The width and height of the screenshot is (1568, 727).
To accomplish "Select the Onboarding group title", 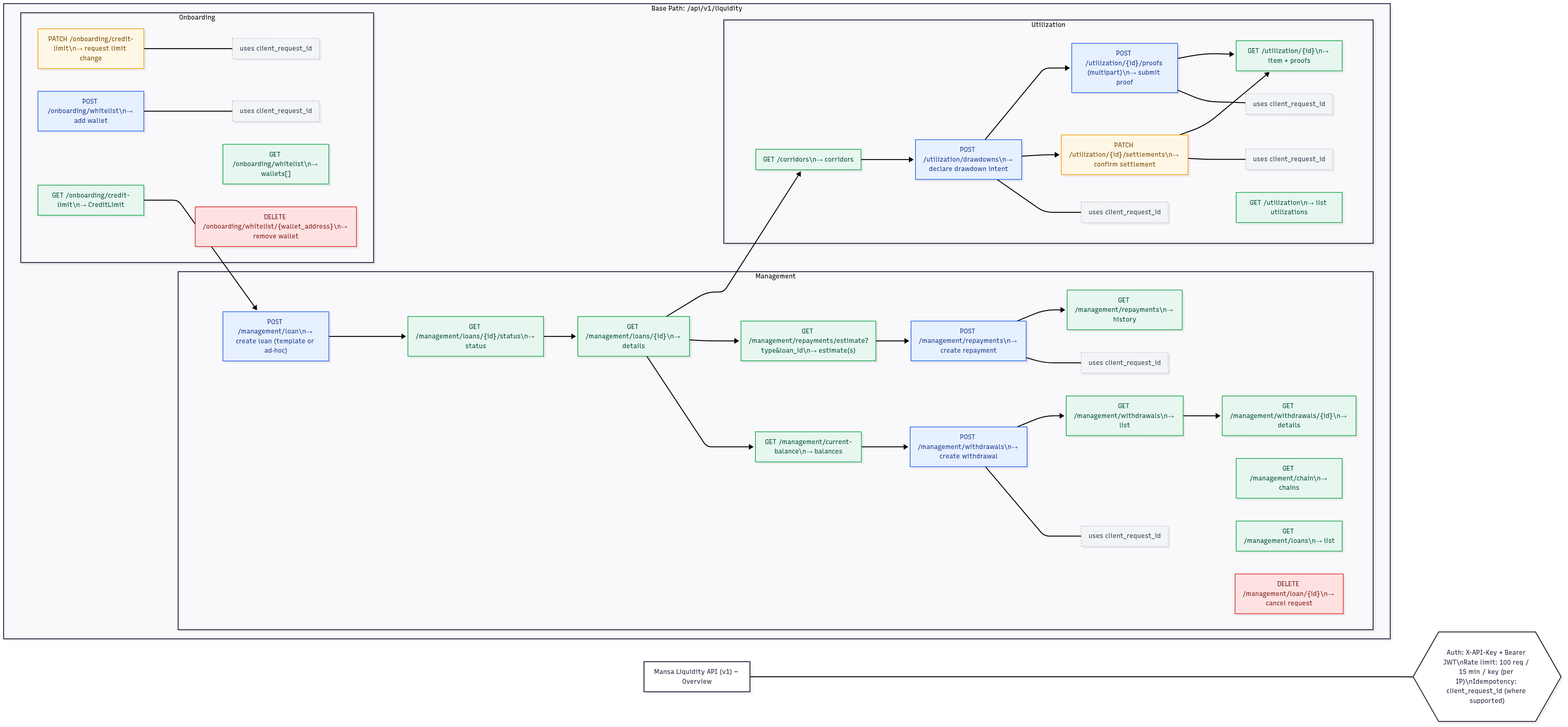I will click(x=196, y=18).
